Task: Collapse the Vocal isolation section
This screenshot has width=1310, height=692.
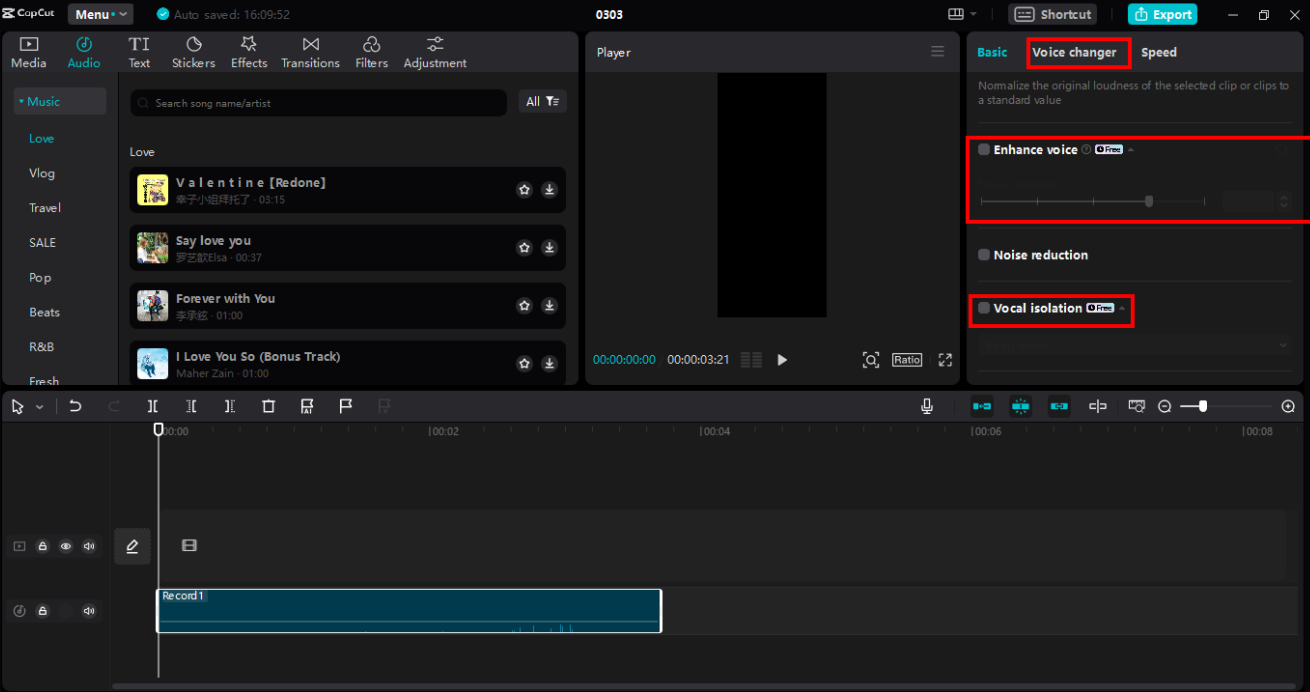Action: pyautogui.click(x=1122, y=308)
